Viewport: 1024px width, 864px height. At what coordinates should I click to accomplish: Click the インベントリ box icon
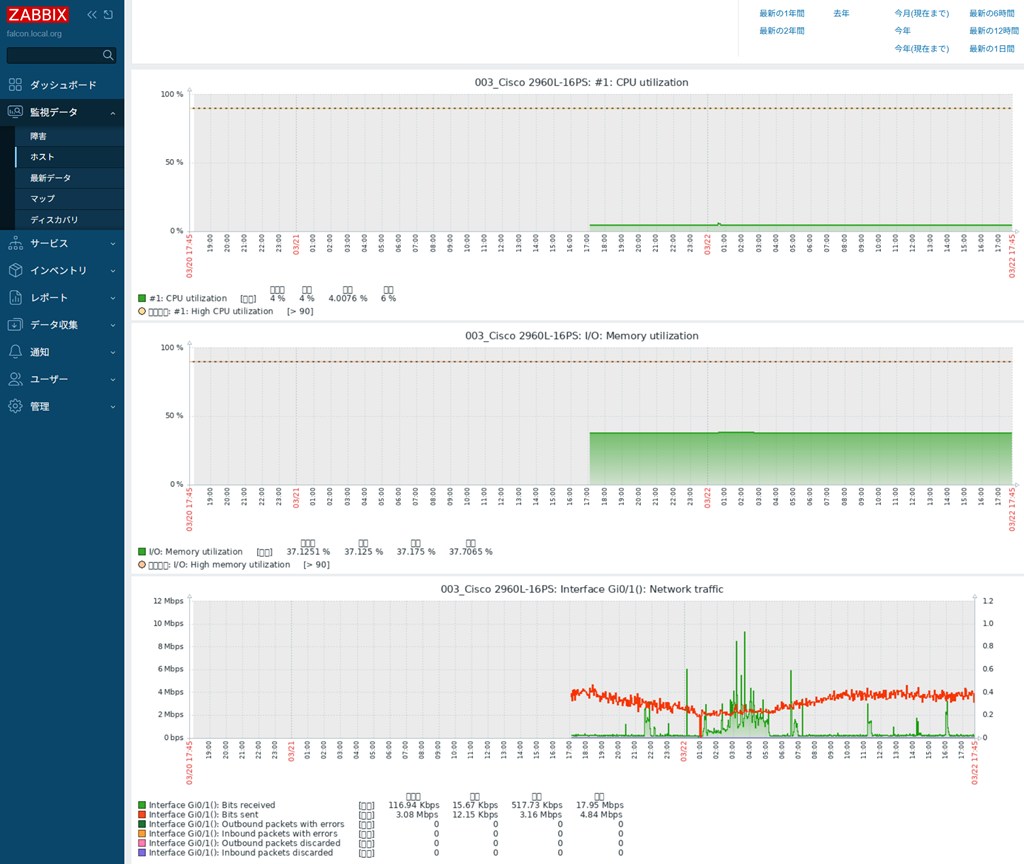(15, 270)
